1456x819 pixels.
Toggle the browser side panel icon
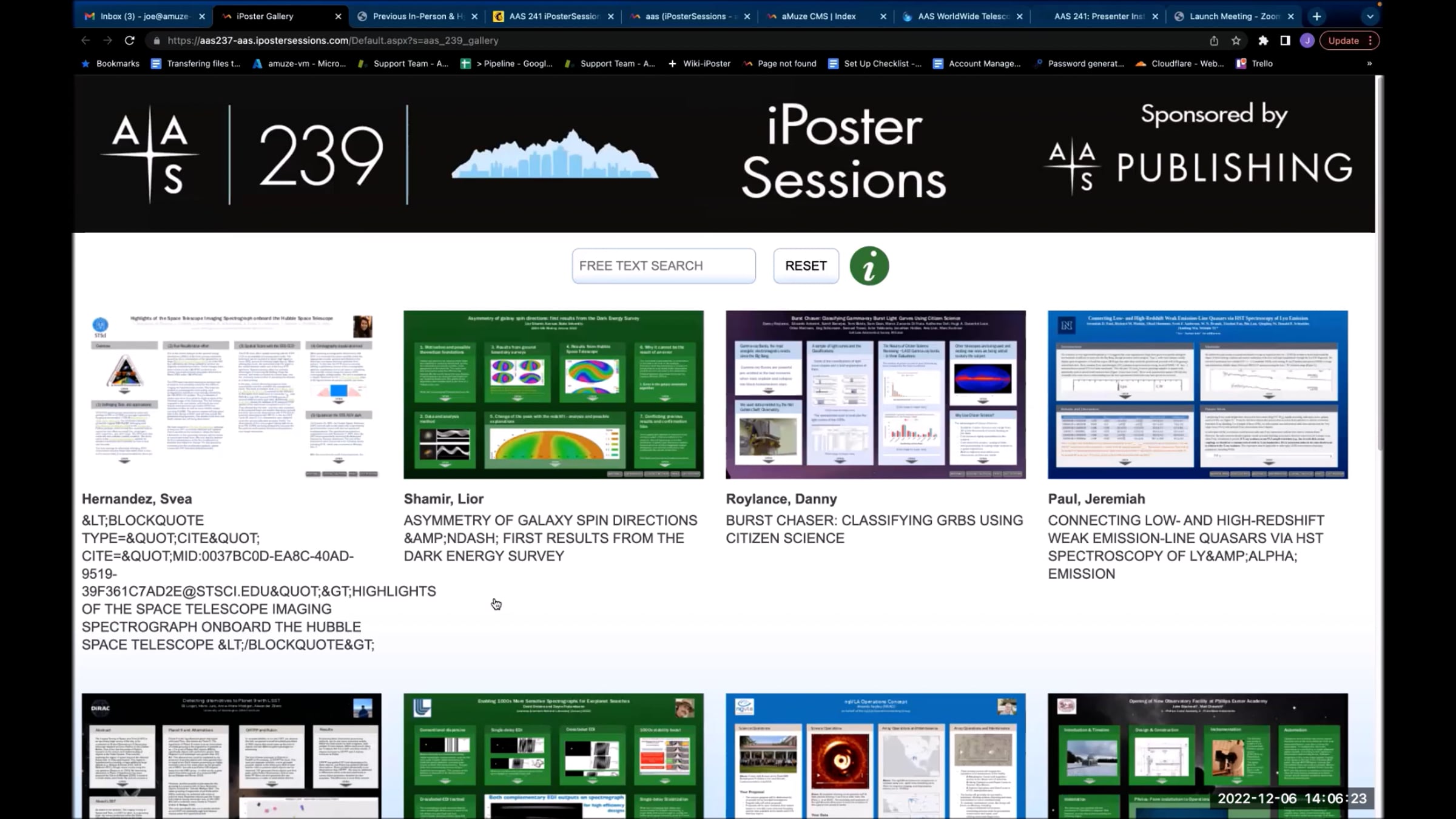(1285, 41)
